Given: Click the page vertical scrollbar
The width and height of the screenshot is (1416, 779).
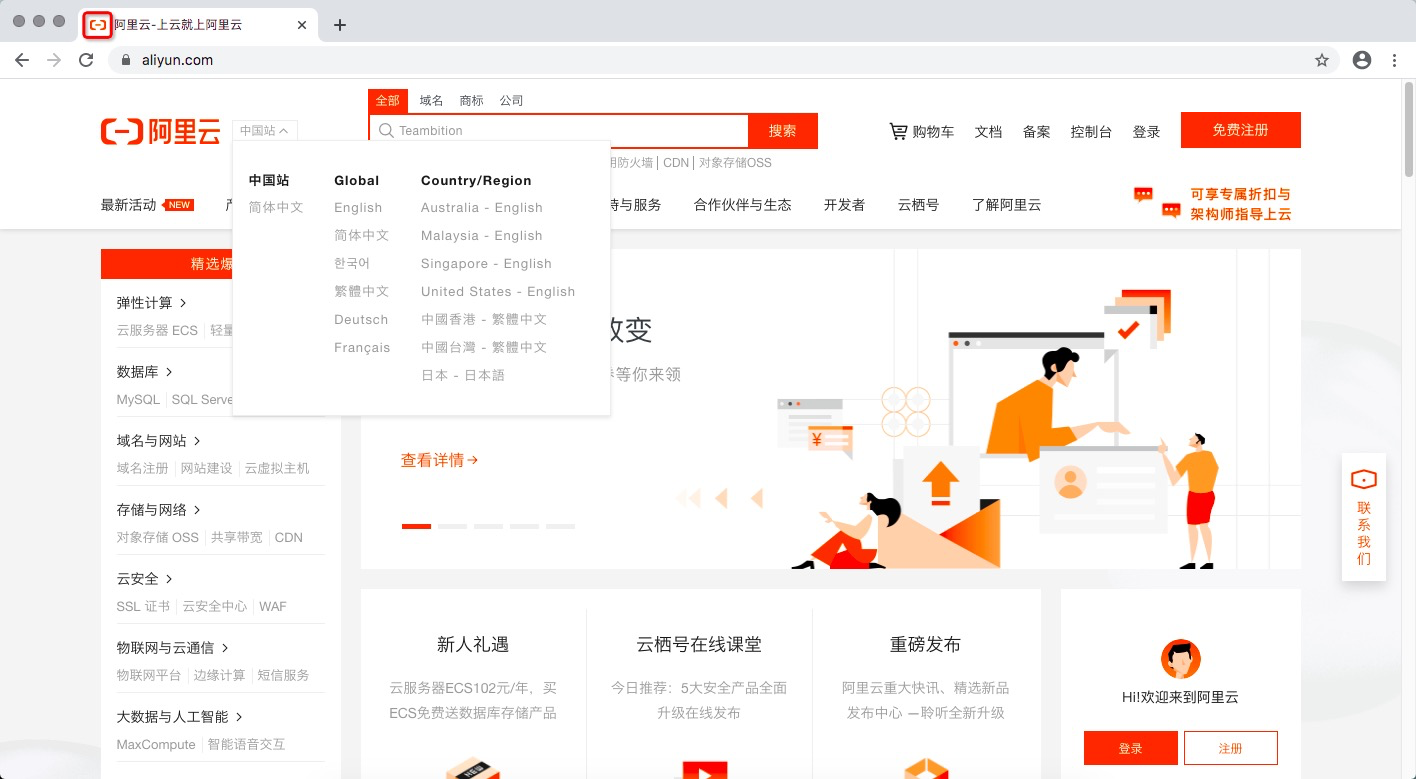Looking at the screenshot, I should pyautogui.click(x=1408, y=130).
